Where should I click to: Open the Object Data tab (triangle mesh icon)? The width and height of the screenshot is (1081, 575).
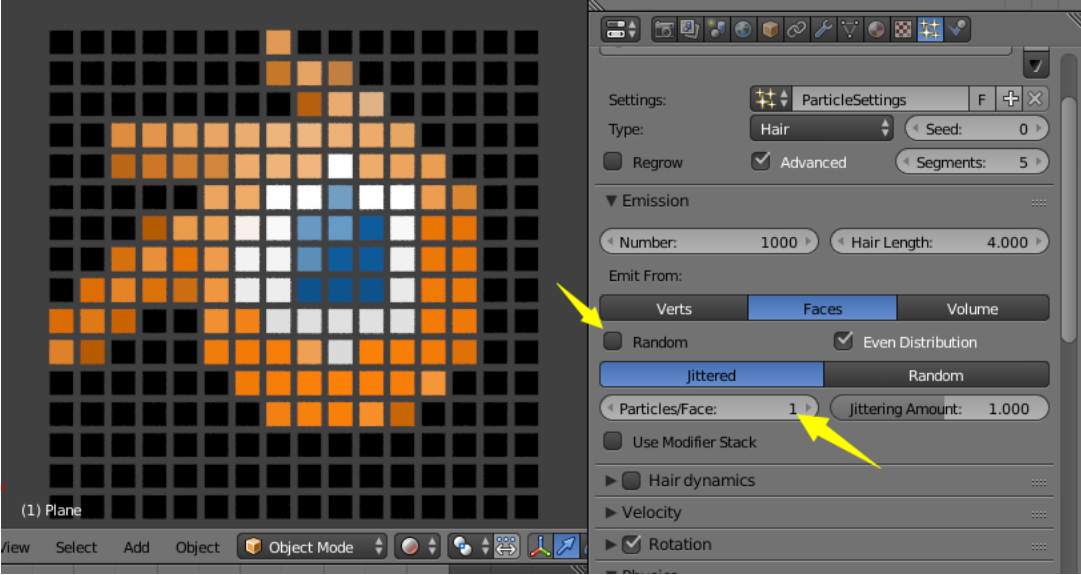tap(849, 29)
